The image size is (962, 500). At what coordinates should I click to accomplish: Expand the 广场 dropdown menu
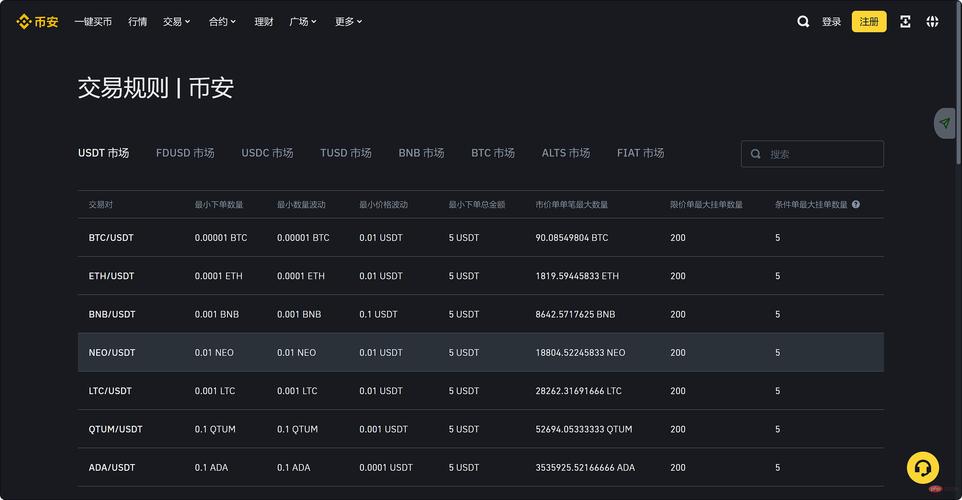click(303, 21)
